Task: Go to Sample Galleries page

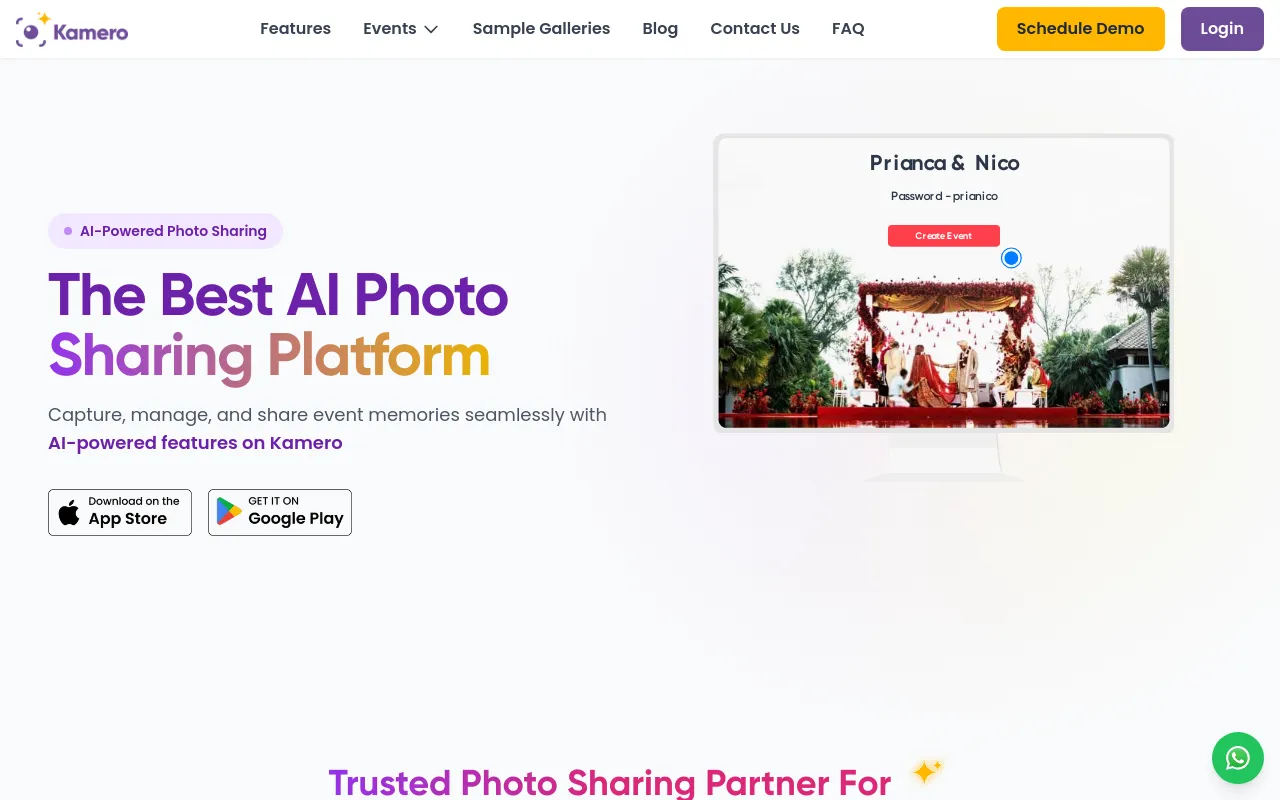Action: pyautogui.click(x=541, y=29)
